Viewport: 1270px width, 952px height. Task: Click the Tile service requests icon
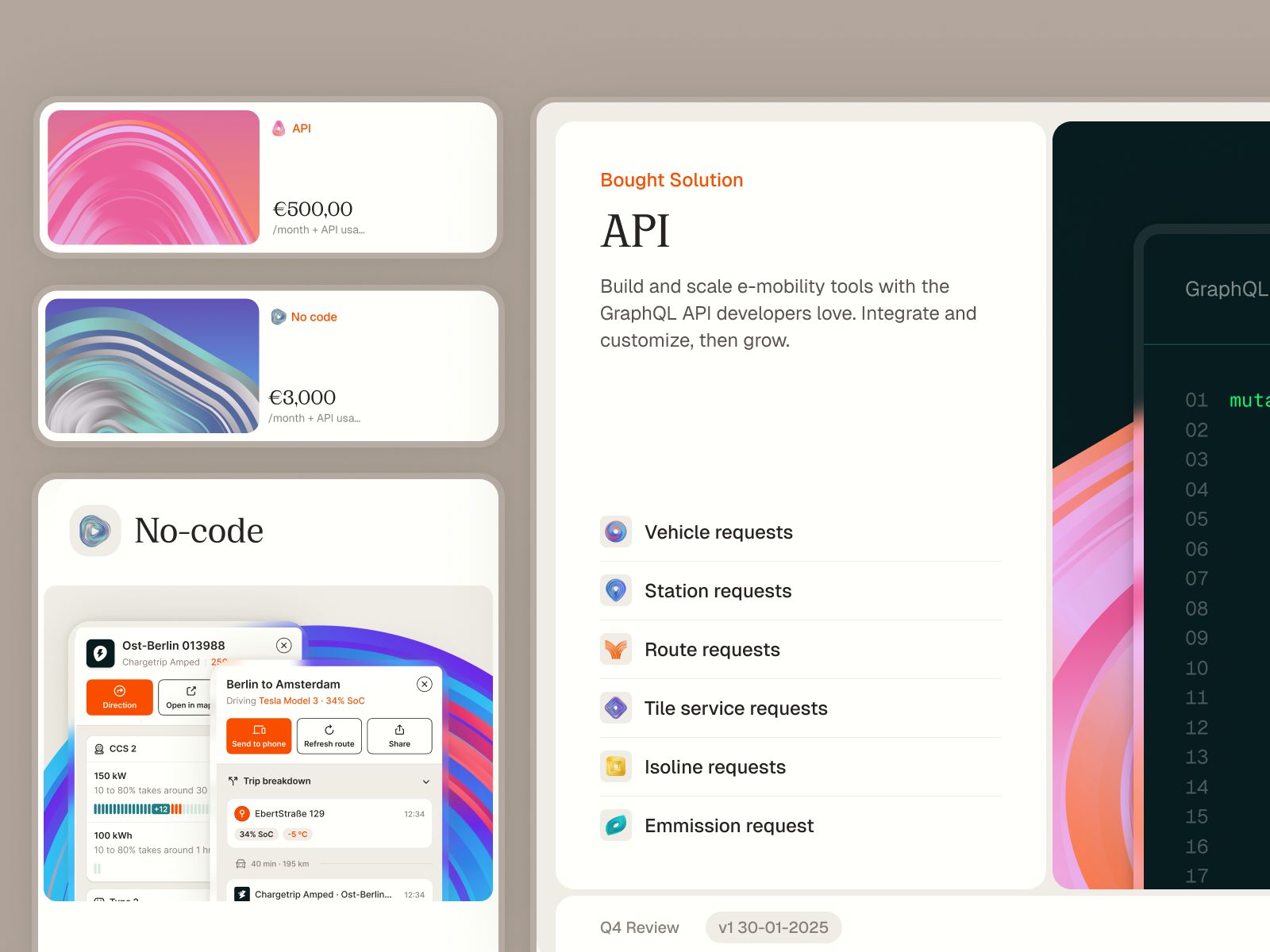click(616, 708)
